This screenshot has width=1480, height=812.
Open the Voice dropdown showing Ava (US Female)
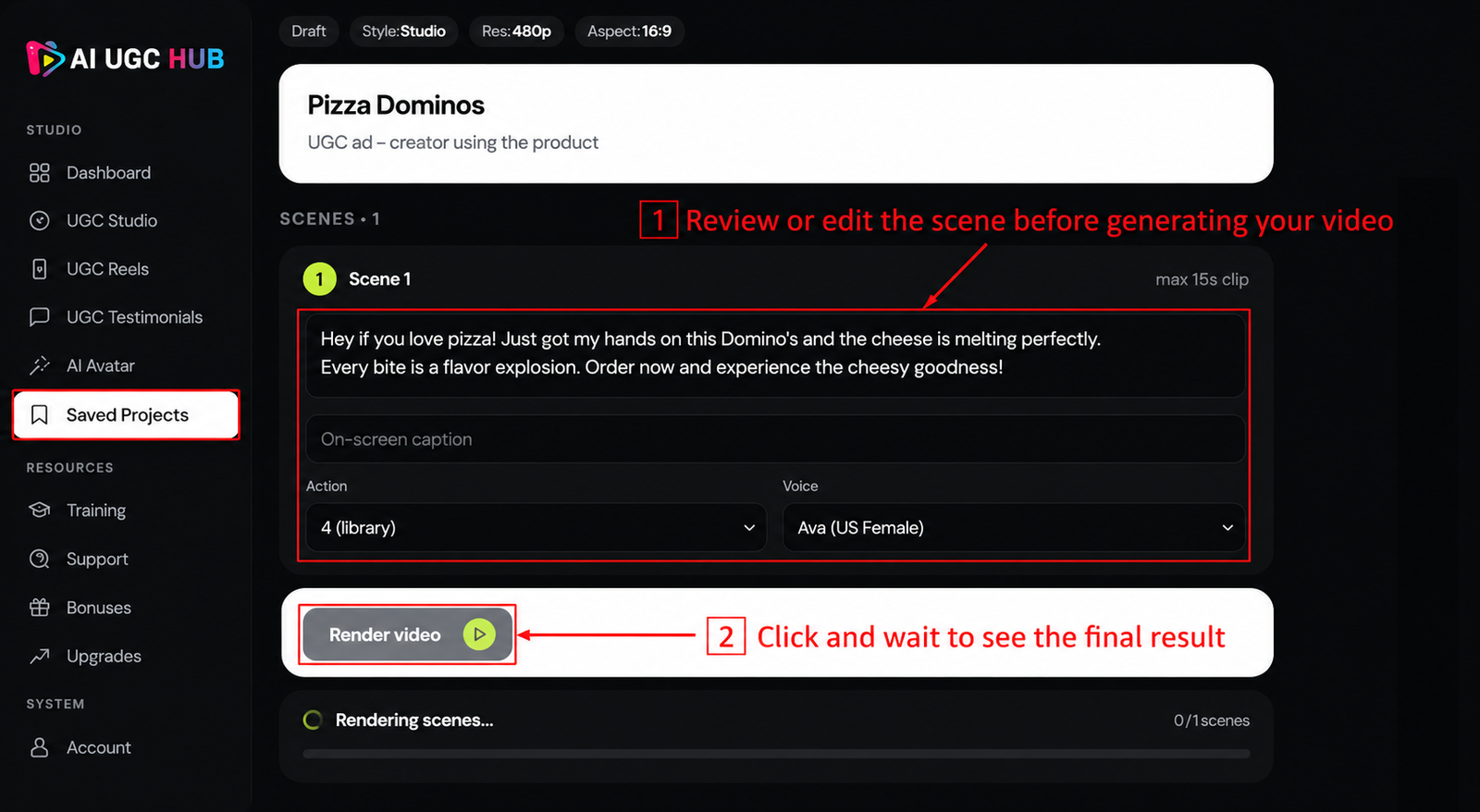[1014, 527]
